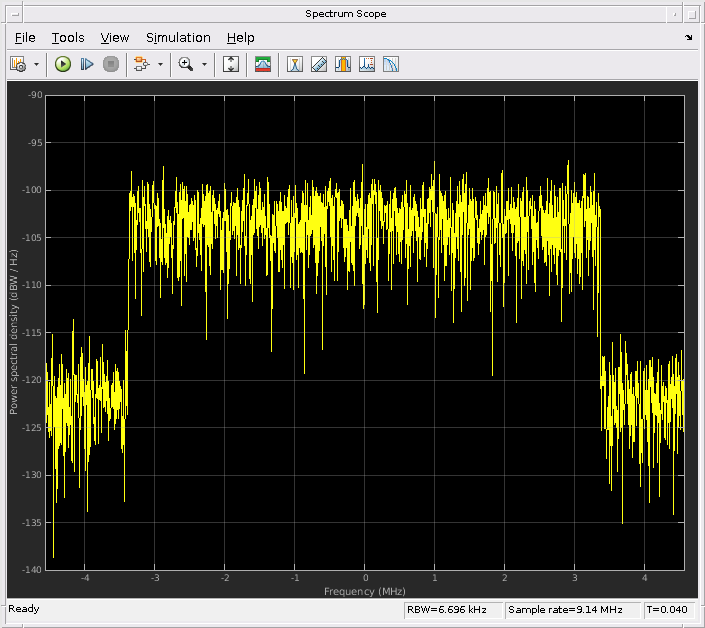Open the scope configuration settings icon
Viewport: 705px width, 628px height.
(x=18, y=64)
